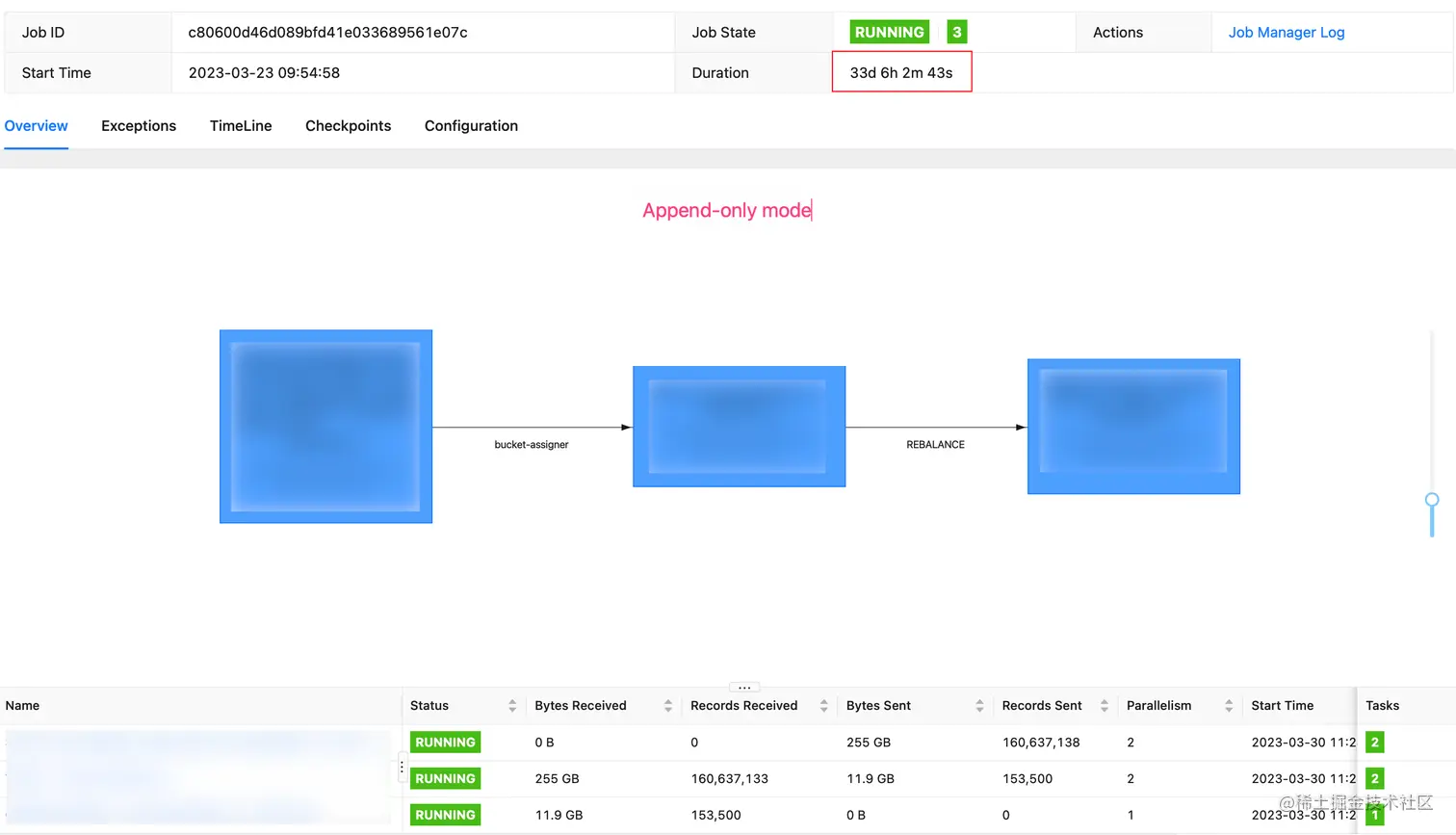Click the 0 B value under Bytes Received

click(x=544, y=743)
